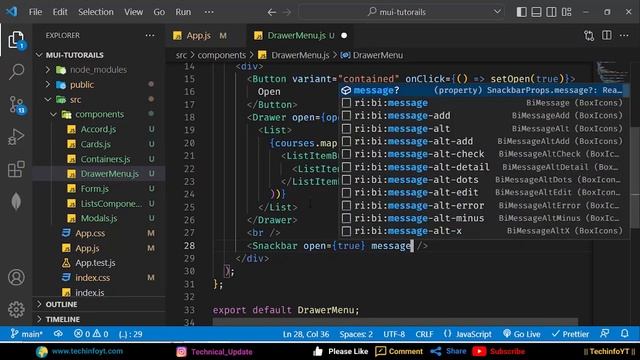Screen dimensions: 640x360
Task: Open Source Control view with 13 changes
Action: 16,104
